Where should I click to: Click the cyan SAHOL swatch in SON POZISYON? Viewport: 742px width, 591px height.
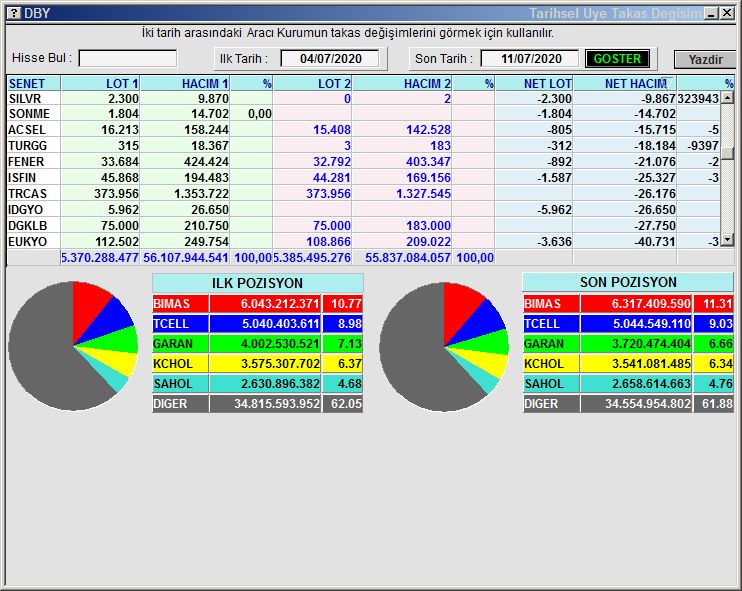[x=551, y=383]
